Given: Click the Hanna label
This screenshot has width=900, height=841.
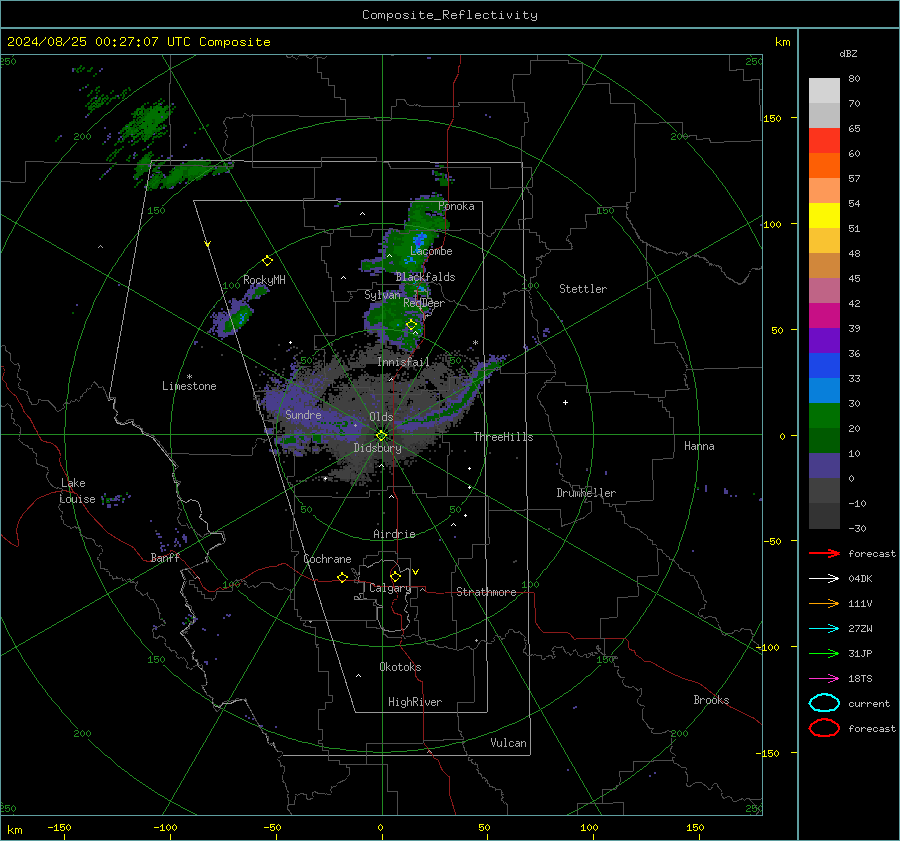Looking at the screenshot, I should coord(699,446).
